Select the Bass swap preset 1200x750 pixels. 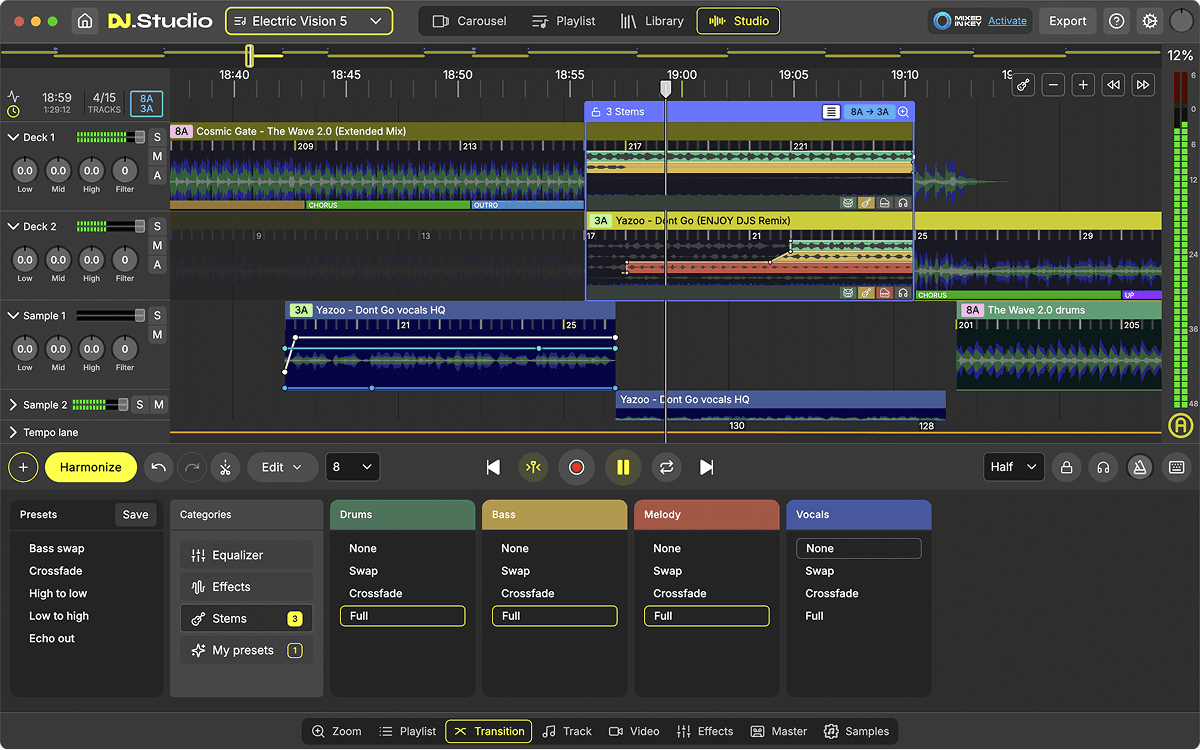pyautogui.click(x=57, y=548)
